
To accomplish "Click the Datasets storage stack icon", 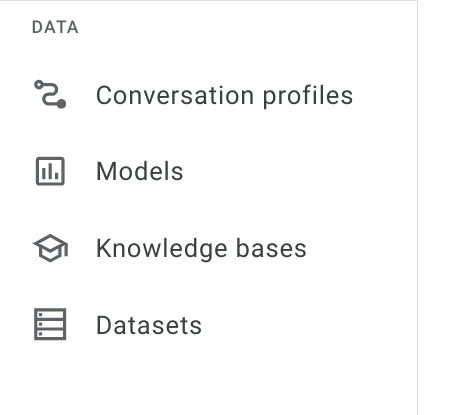I will coord(50,324).
